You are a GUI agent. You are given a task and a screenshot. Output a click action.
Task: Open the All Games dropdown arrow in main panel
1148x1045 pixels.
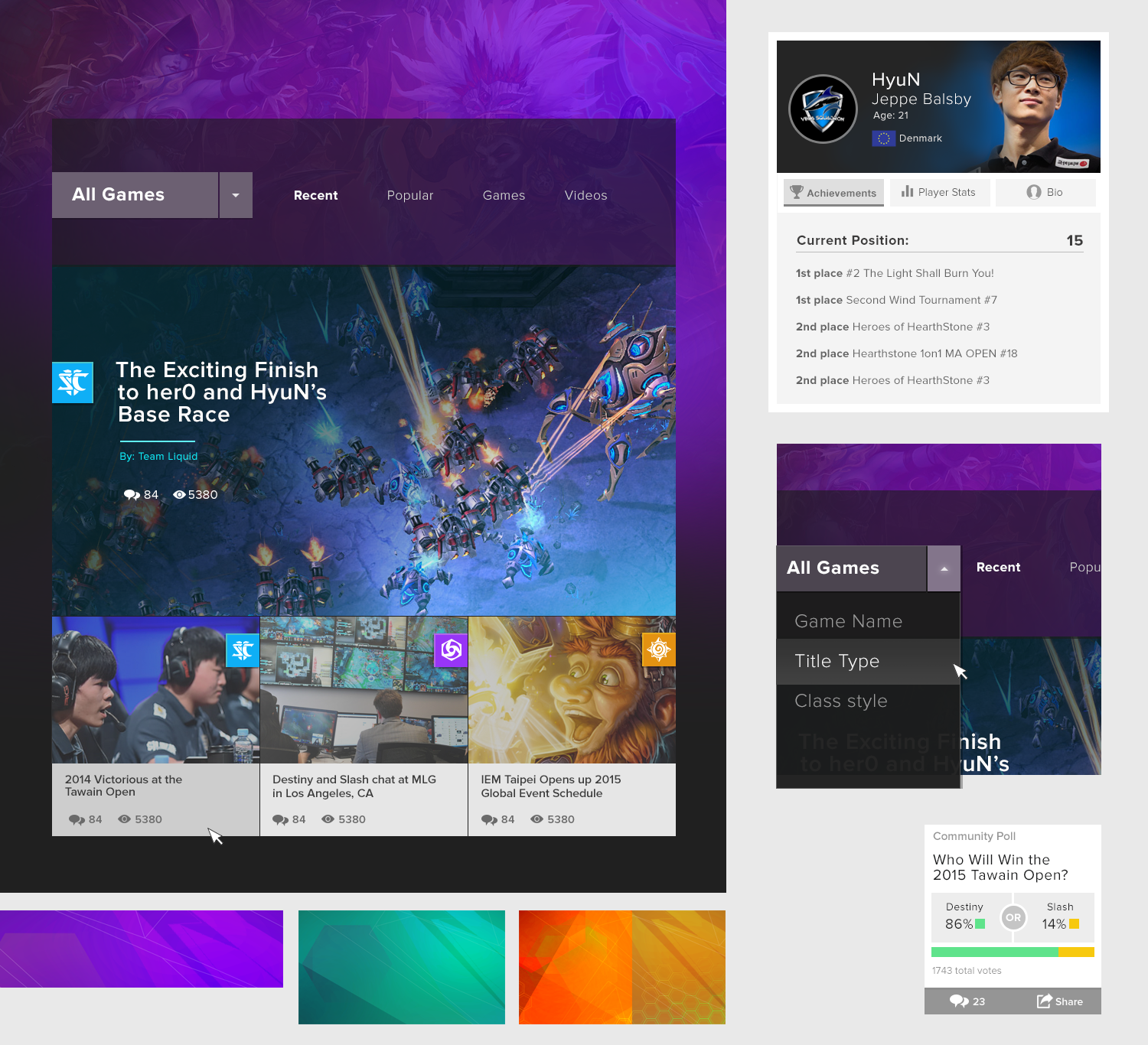236,195
